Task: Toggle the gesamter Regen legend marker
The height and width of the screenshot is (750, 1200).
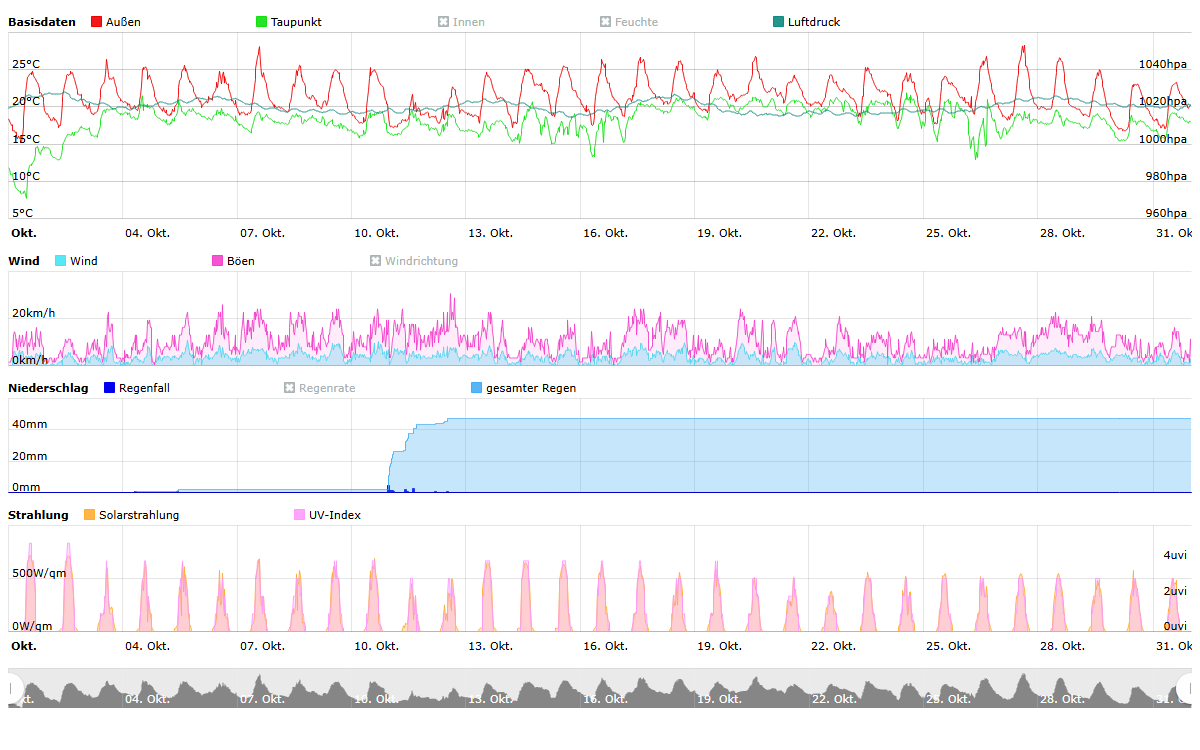Action: 477,388
